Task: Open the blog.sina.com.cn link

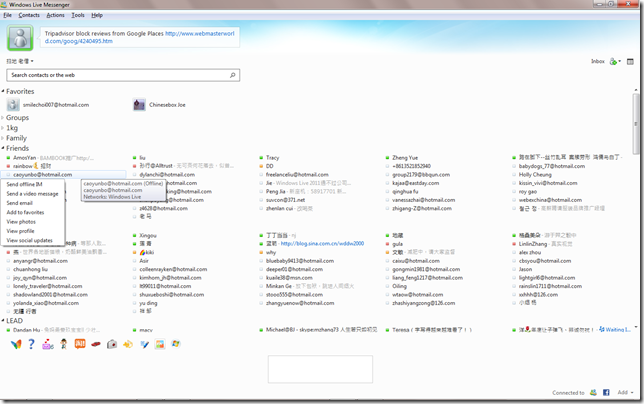Action: pyautogui.click(x=322, y=243)
